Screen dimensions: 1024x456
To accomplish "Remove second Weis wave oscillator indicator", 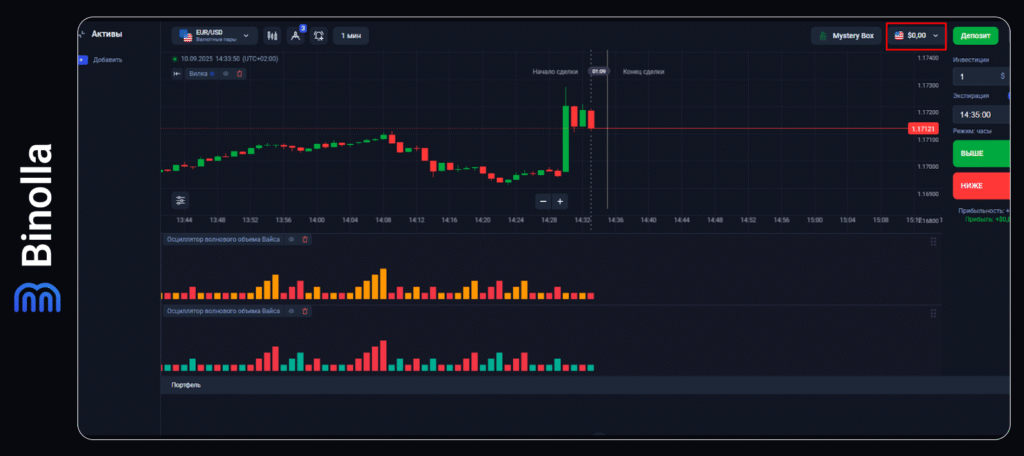I will point(305,312).
